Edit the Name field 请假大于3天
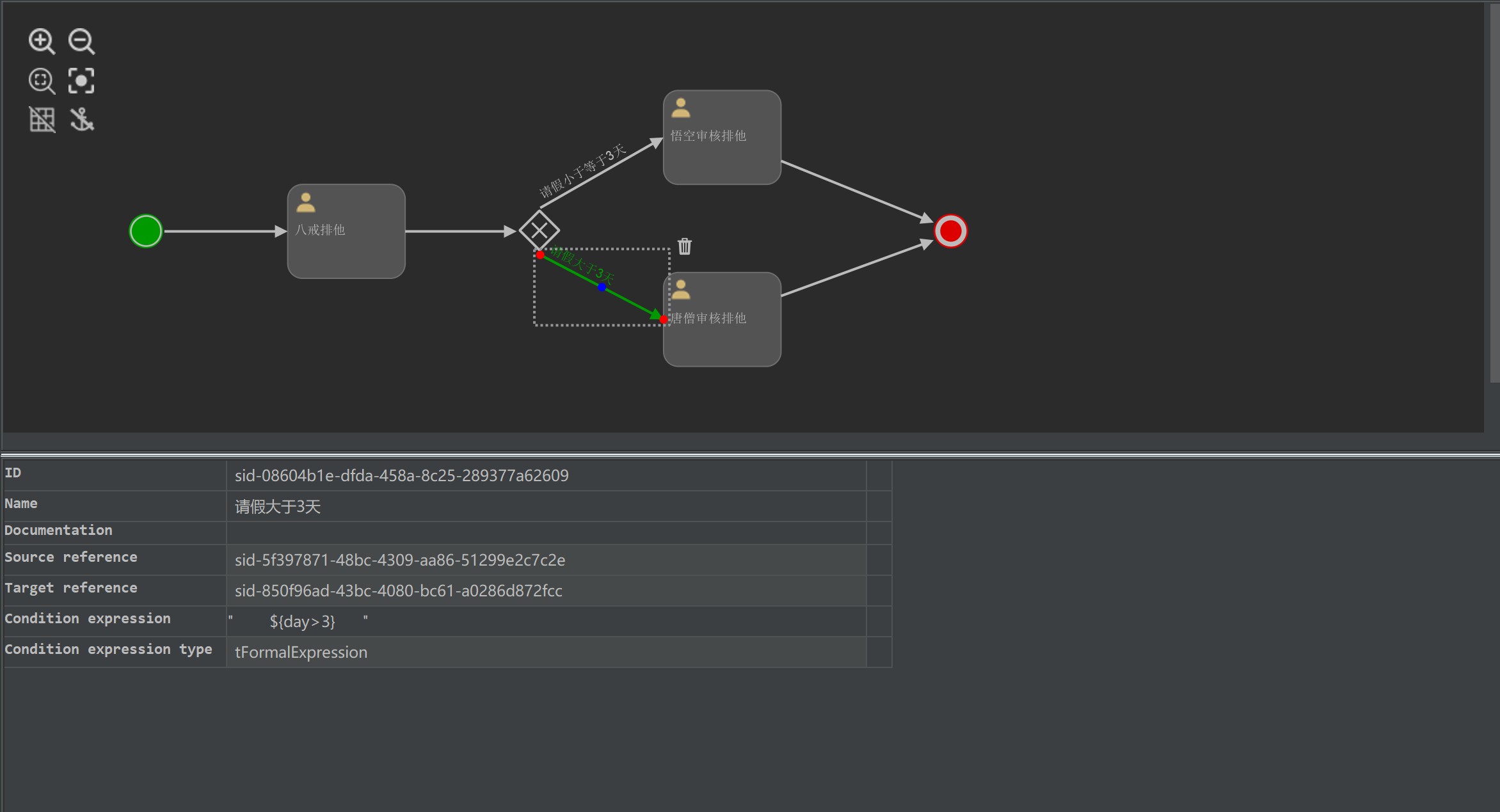Screen dimensions: 1500x812 (x=546, y=506)
